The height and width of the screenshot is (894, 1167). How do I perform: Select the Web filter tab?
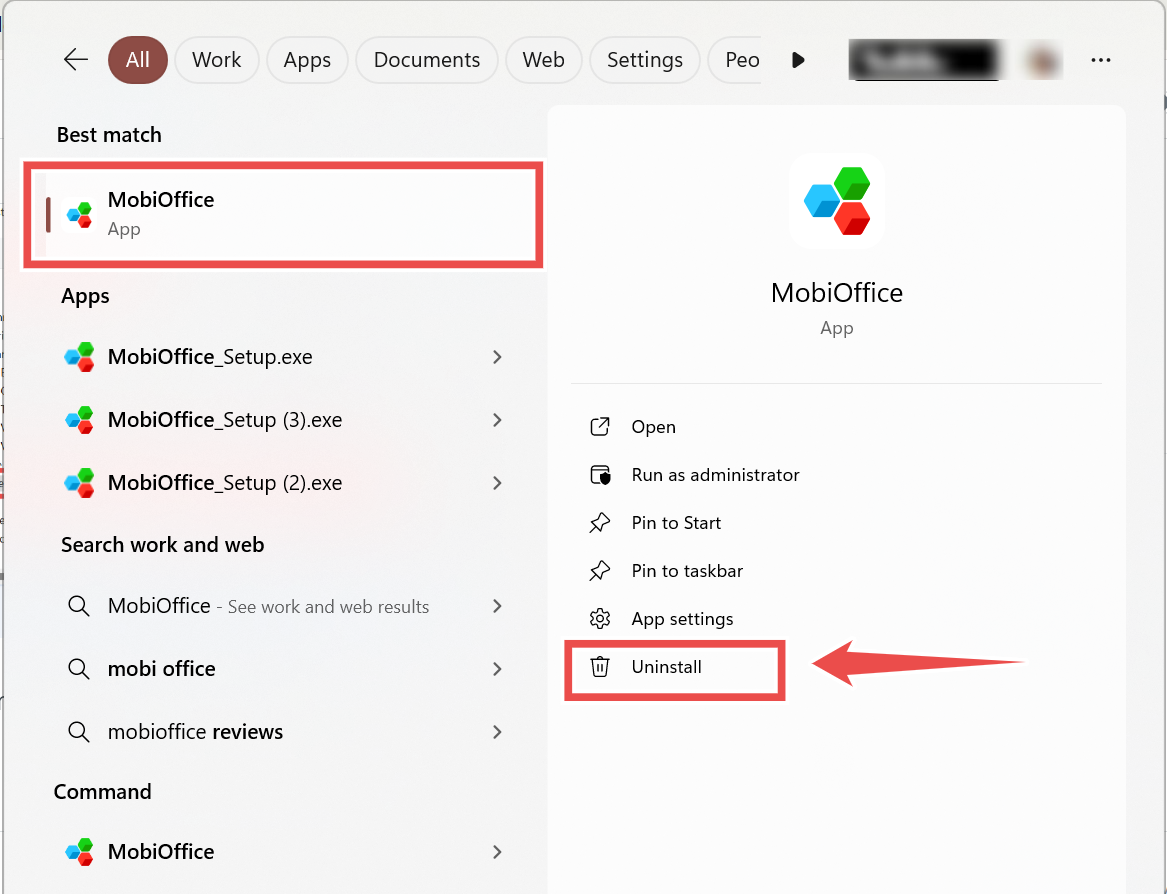point(543,60)
